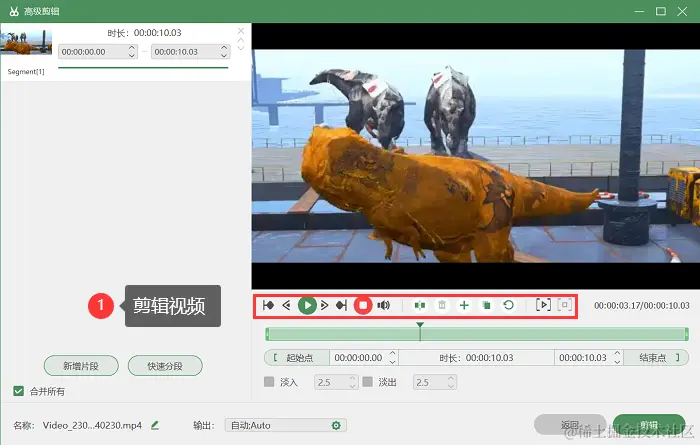The image size is (700, 445).
Task: Increase Segment[1] start time stepper
Action: pos(132,48)
